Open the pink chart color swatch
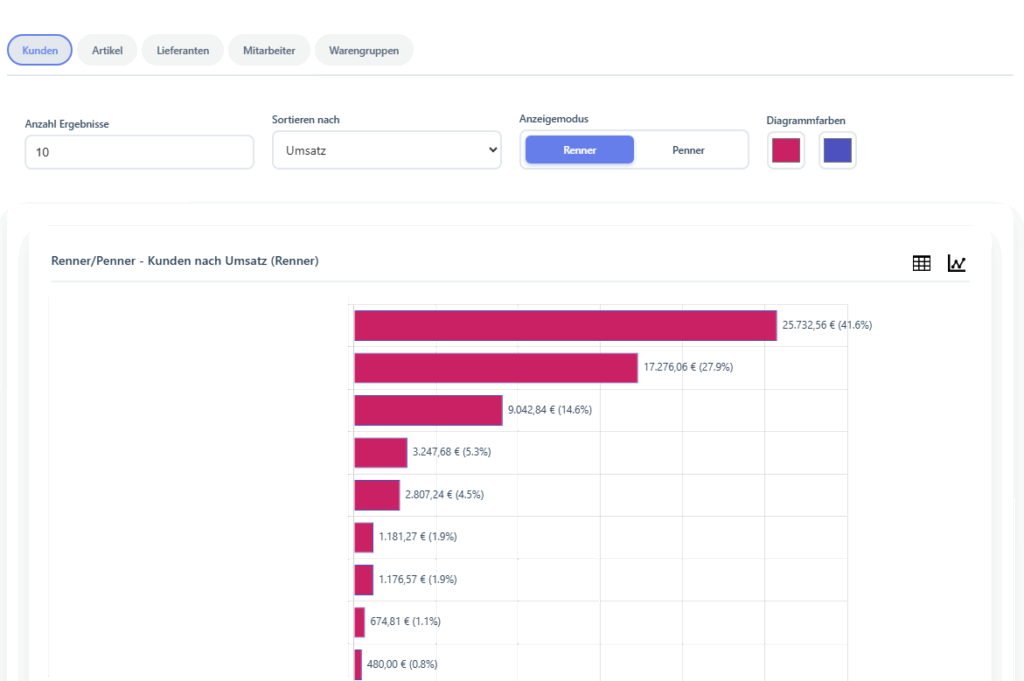 tap(785, 150)
